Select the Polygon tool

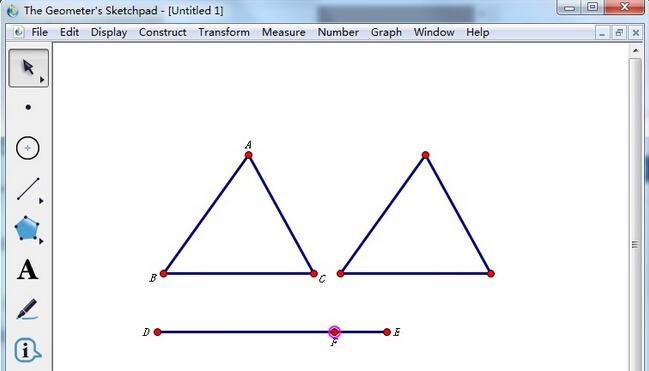click(27, 228)
